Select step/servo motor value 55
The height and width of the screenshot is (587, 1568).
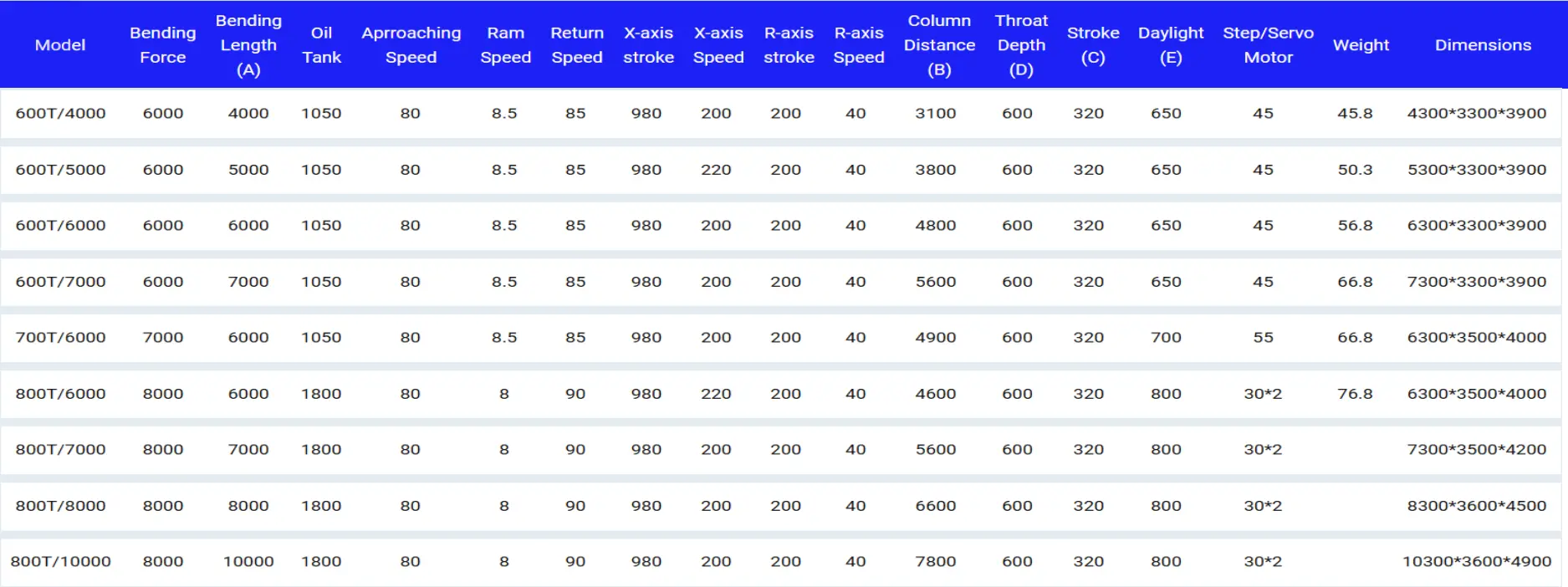click(x=1264, y=338)
